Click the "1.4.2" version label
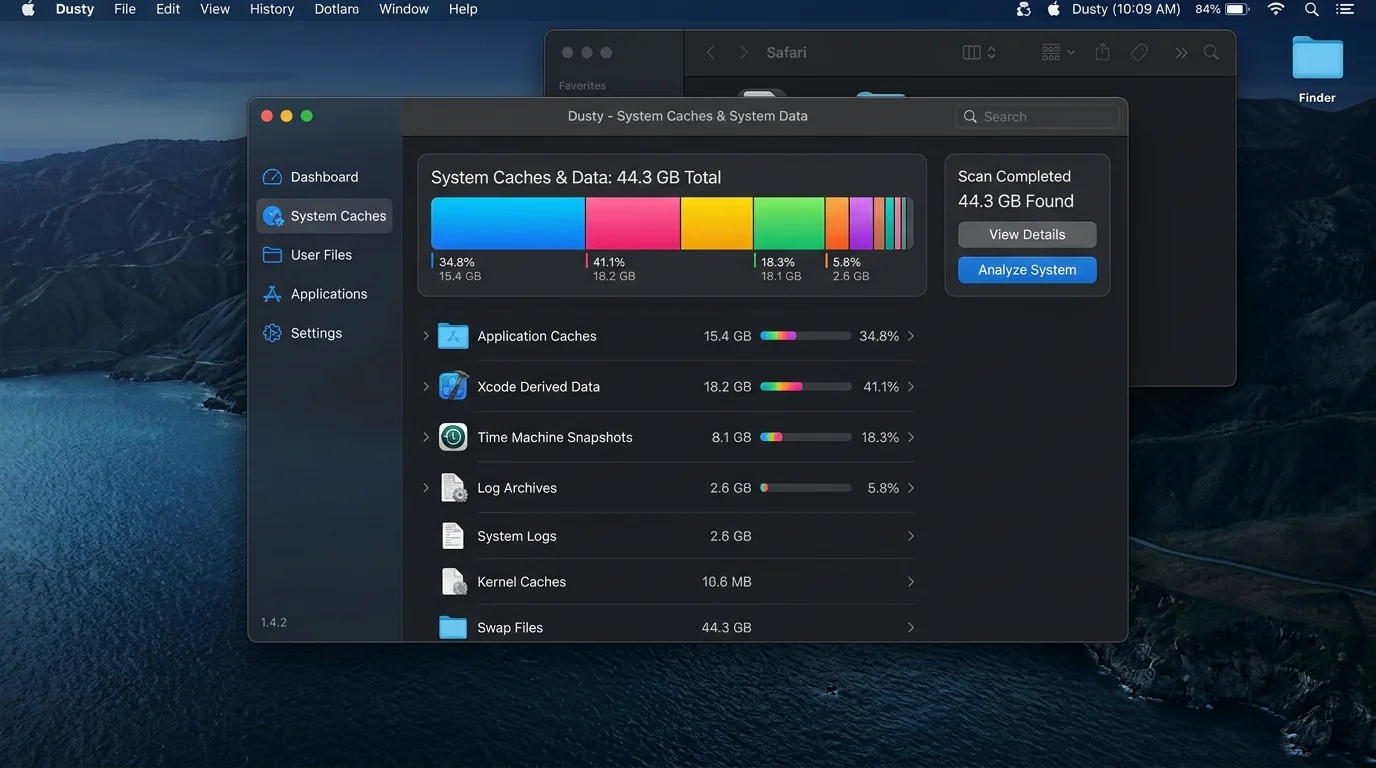Viewport: 1376px width, 768px height. point(274,622)
